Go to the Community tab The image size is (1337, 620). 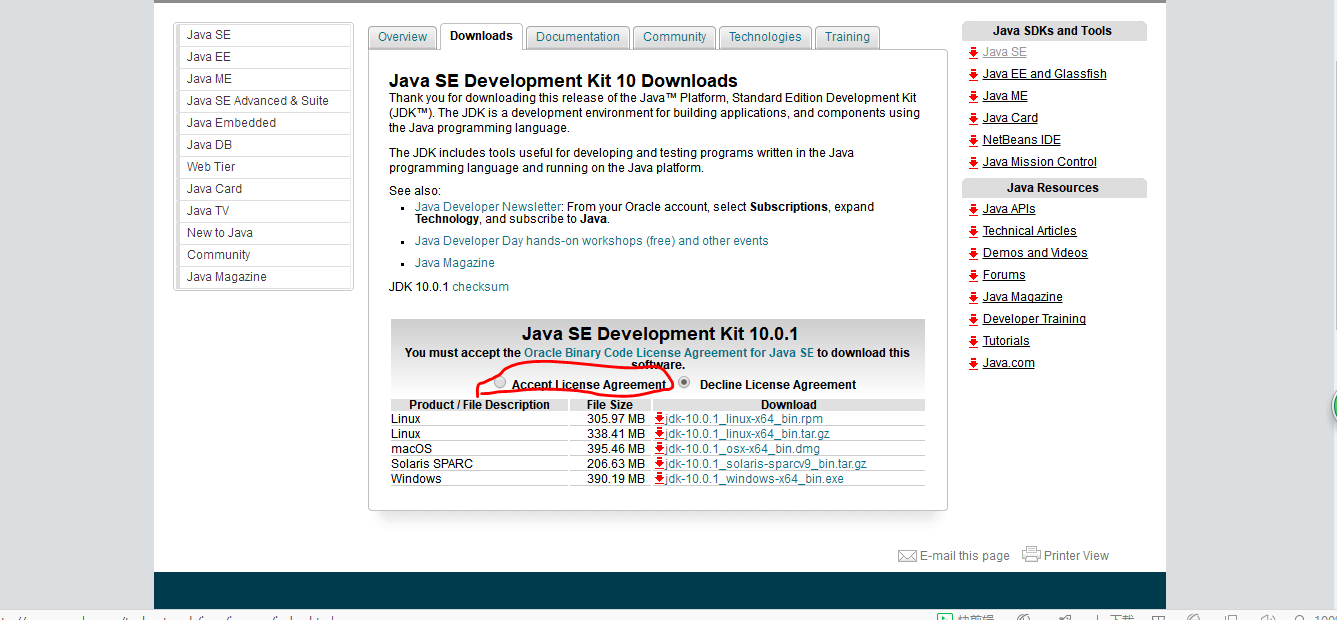pyautogui.click(x=675, y=37)
